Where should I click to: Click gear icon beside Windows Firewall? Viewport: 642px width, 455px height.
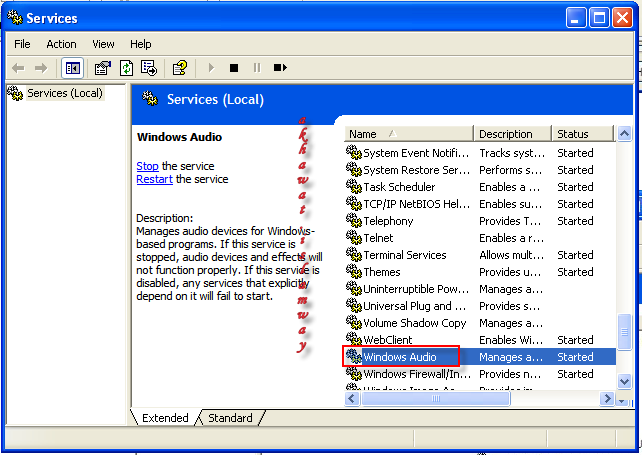(353, 373)
